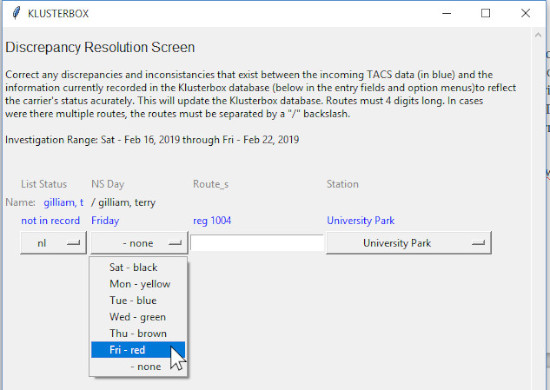The image size is (550, 390).
Task: Click the Klusterbox feather icon in title bar
Action: coord(16,13)
